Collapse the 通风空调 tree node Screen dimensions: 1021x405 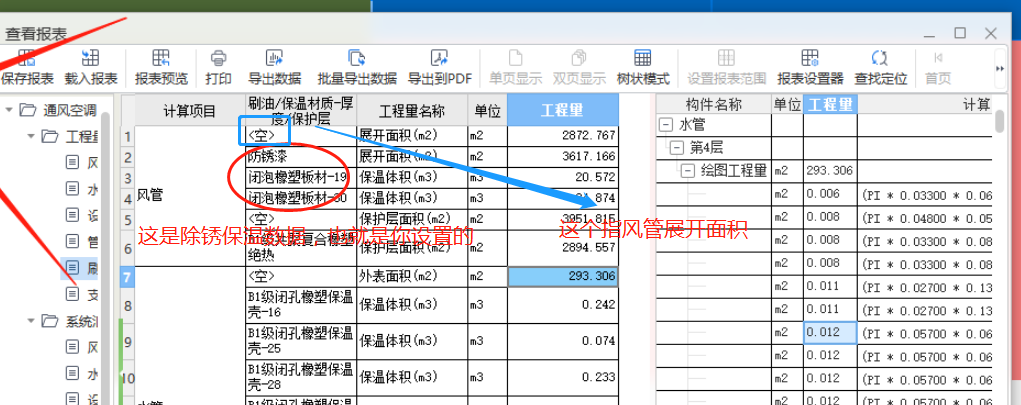point(9,109)
